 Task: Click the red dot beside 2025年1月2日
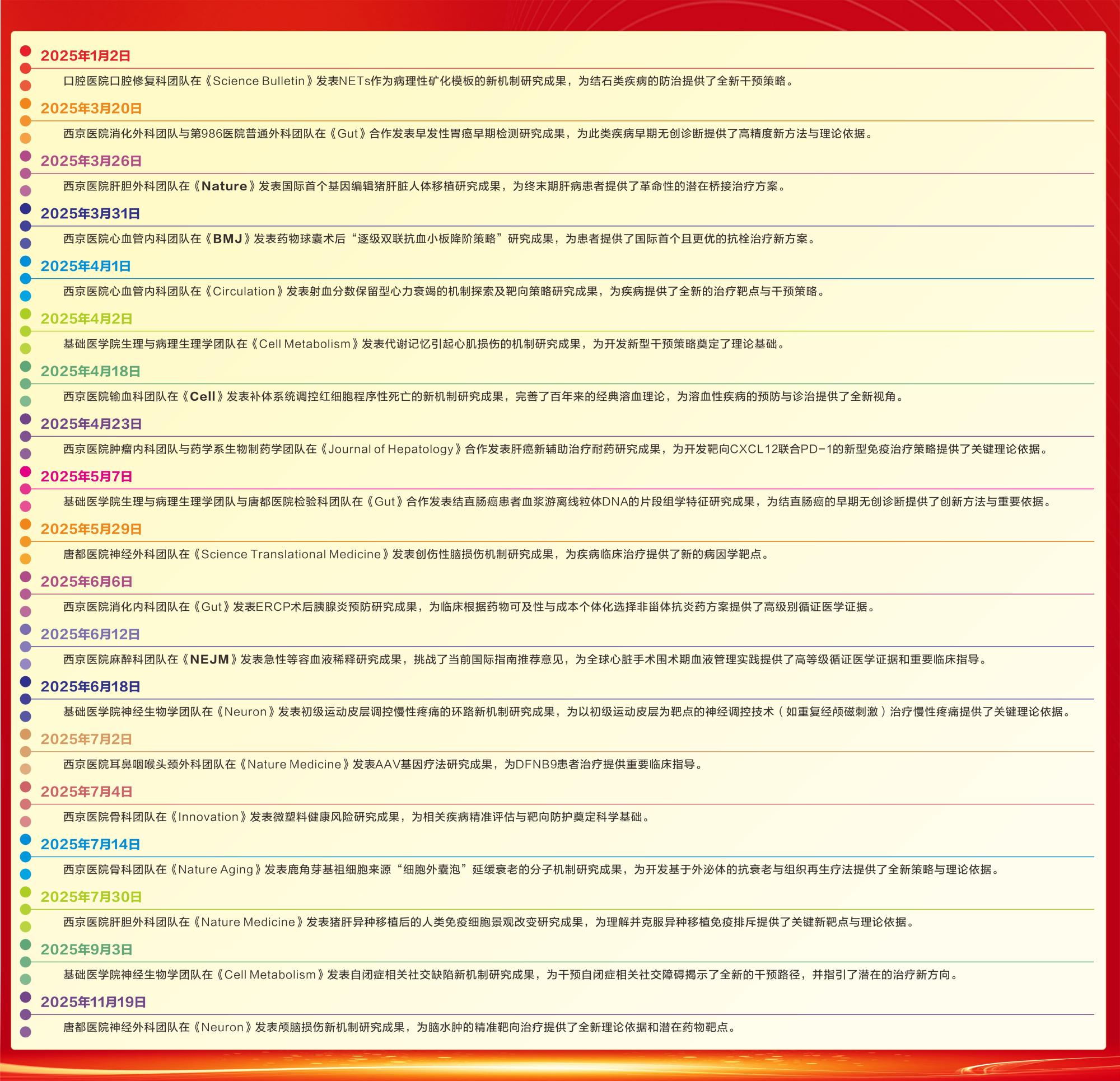pyautogui.click(x=25, y=51)
